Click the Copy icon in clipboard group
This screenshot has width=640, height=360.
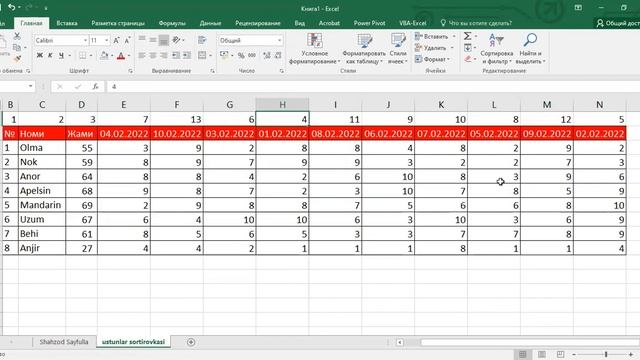17,48
